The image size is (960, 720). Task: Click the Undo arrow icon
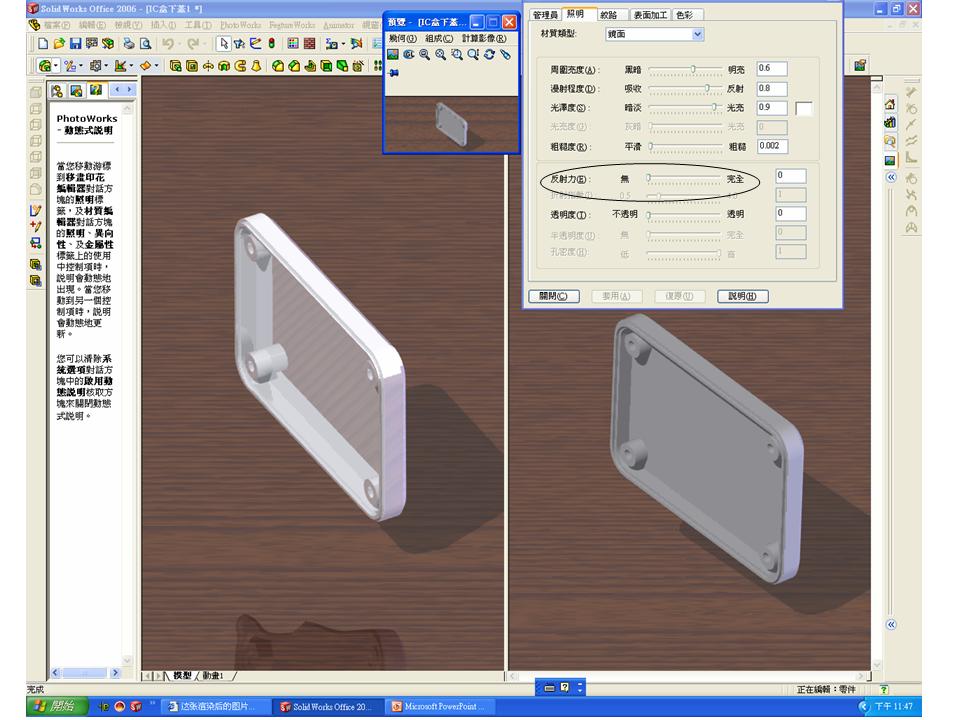168,43
